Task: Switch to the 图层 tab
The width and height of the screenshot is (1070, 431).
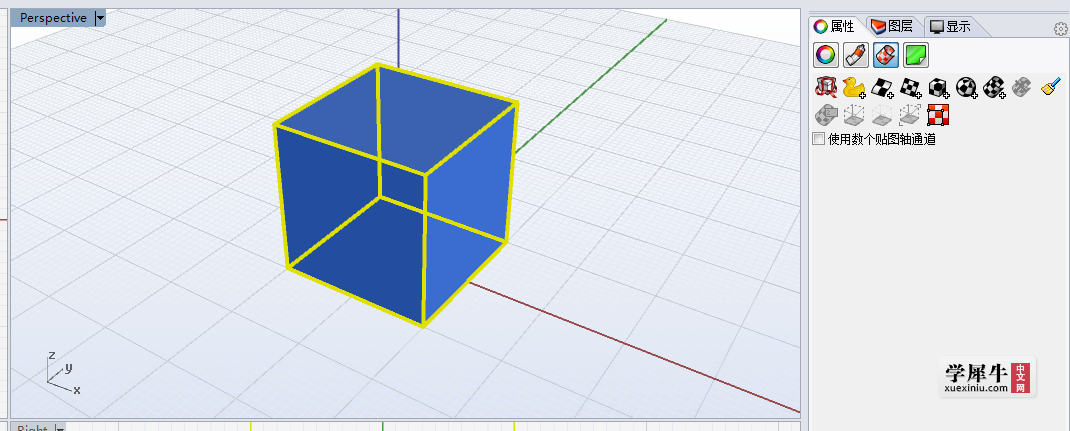Action: 893,27
